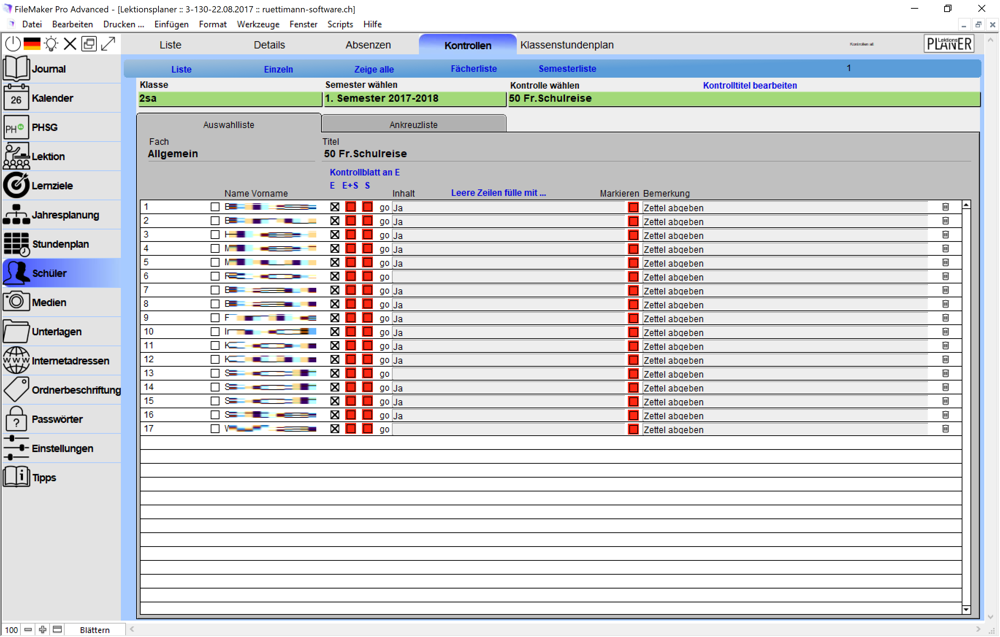This screenshot has width=1000, height=637.
Task: Open Internetadressen via the globe icon
Action: pyautogui.click(x=16, y=360)
